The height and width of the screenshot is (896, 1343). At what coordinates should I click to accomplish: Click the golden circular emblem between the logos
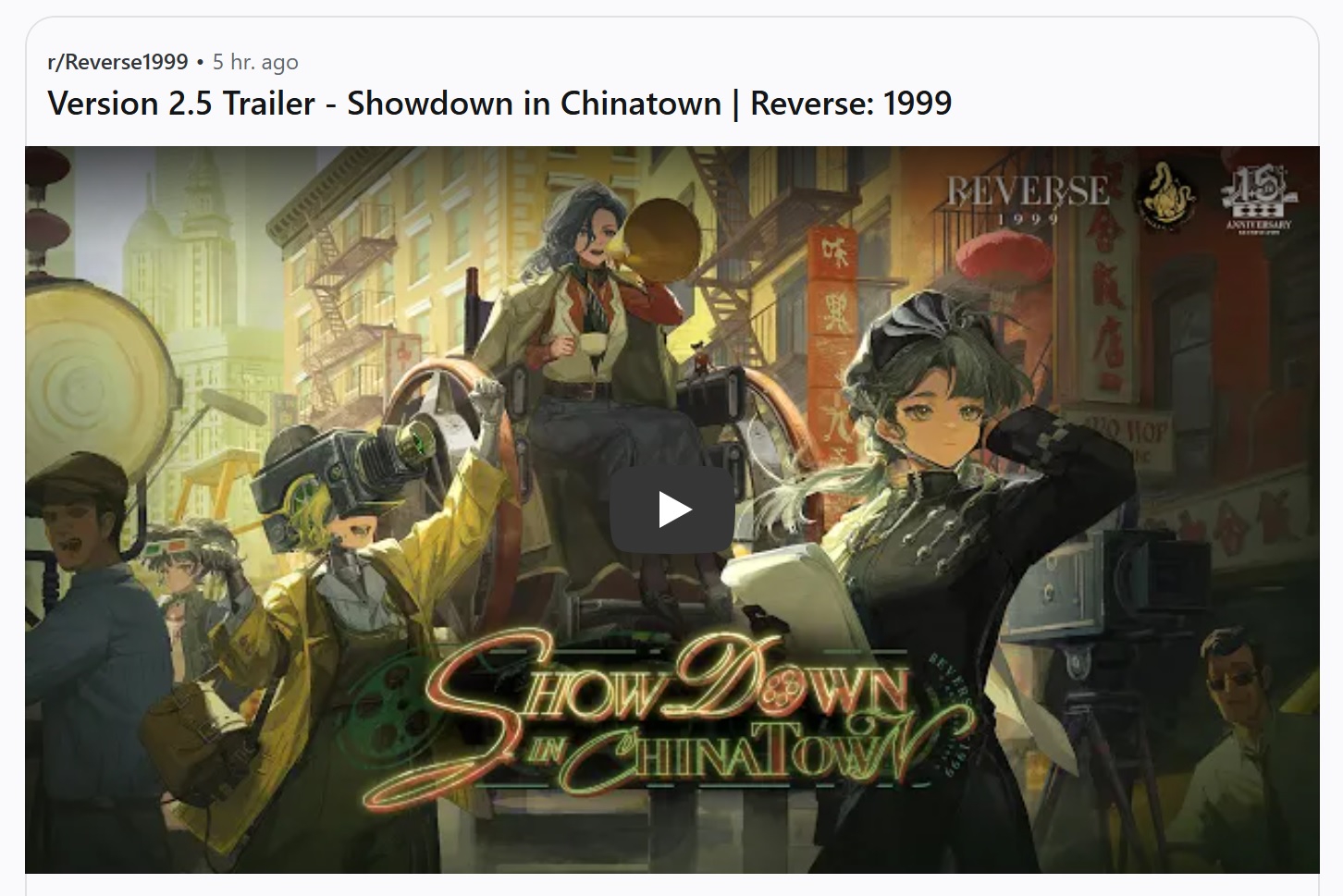click(1164, 197)
